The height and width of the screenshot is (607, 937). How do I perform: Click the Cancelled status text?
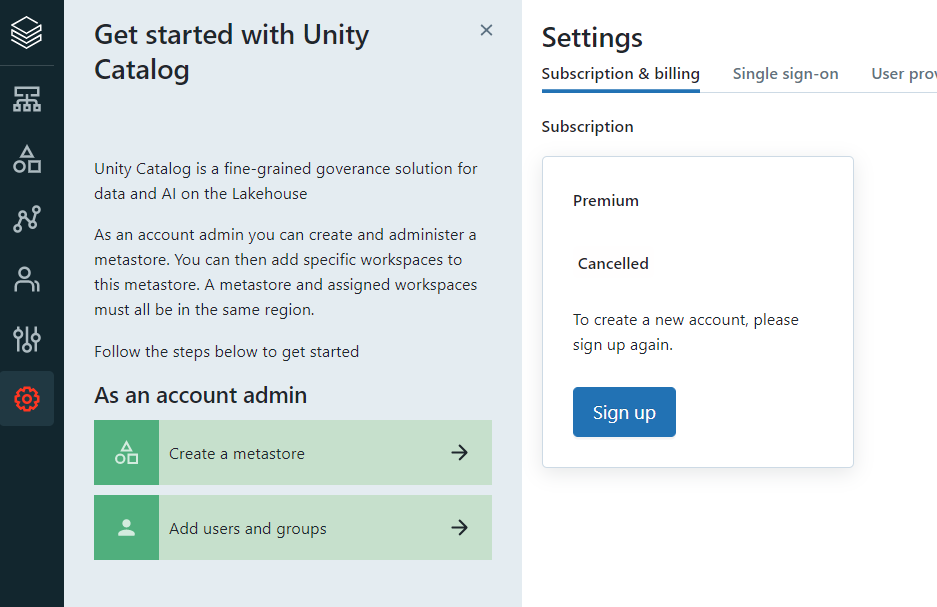point(613,263)
